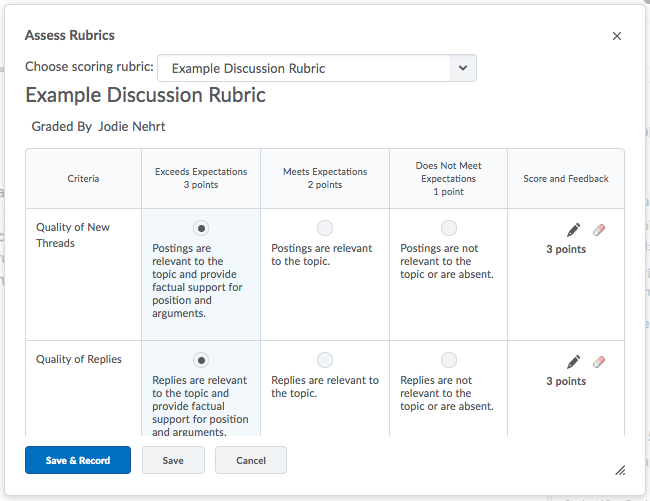
Task: Select Exceeds Expectations for Quality of Replies
Action: (201, 360)
